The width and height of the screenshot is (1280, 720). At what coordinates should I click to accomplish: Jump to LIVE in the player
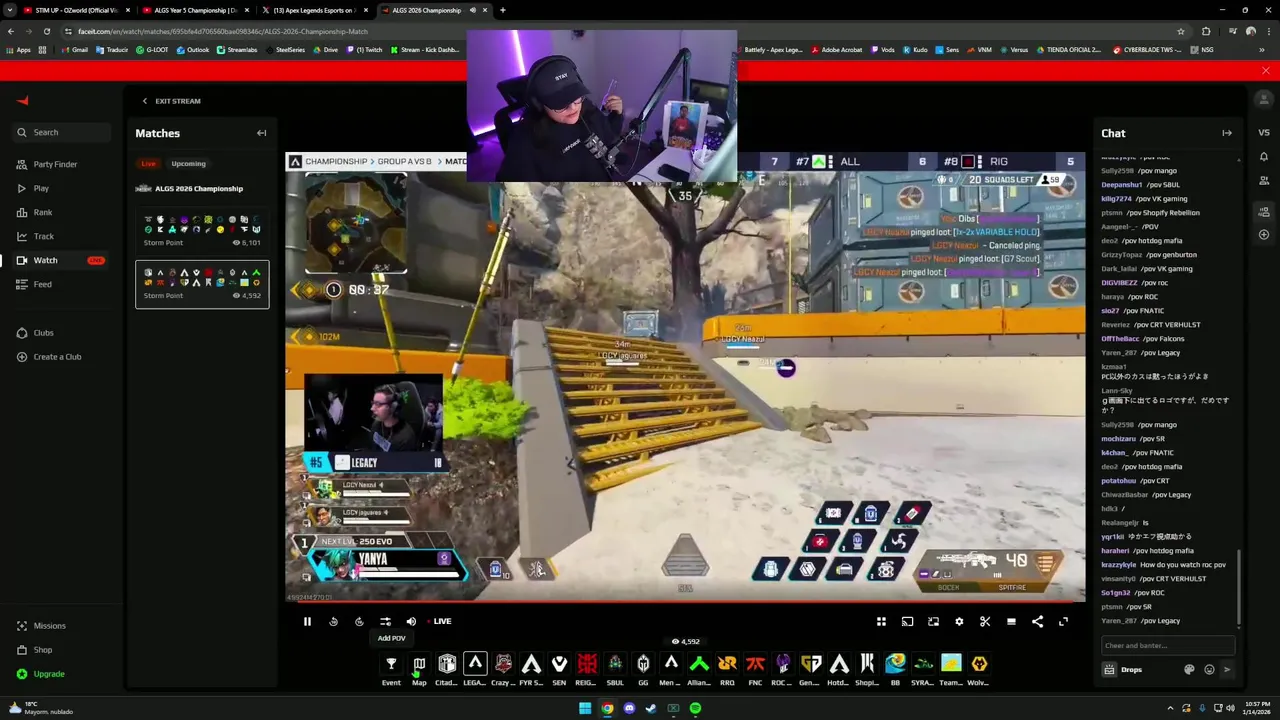tap(442, 621)
